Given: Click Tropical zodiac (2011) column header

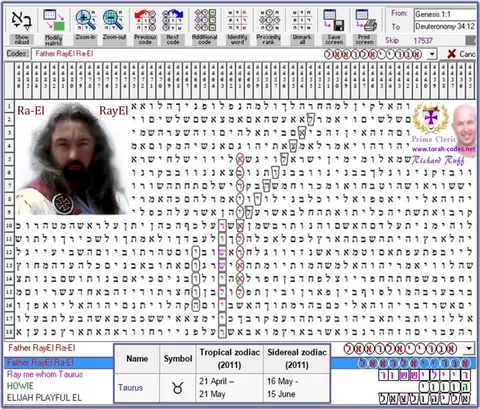Looking at the screenshot, I should (x=230, y=359).
